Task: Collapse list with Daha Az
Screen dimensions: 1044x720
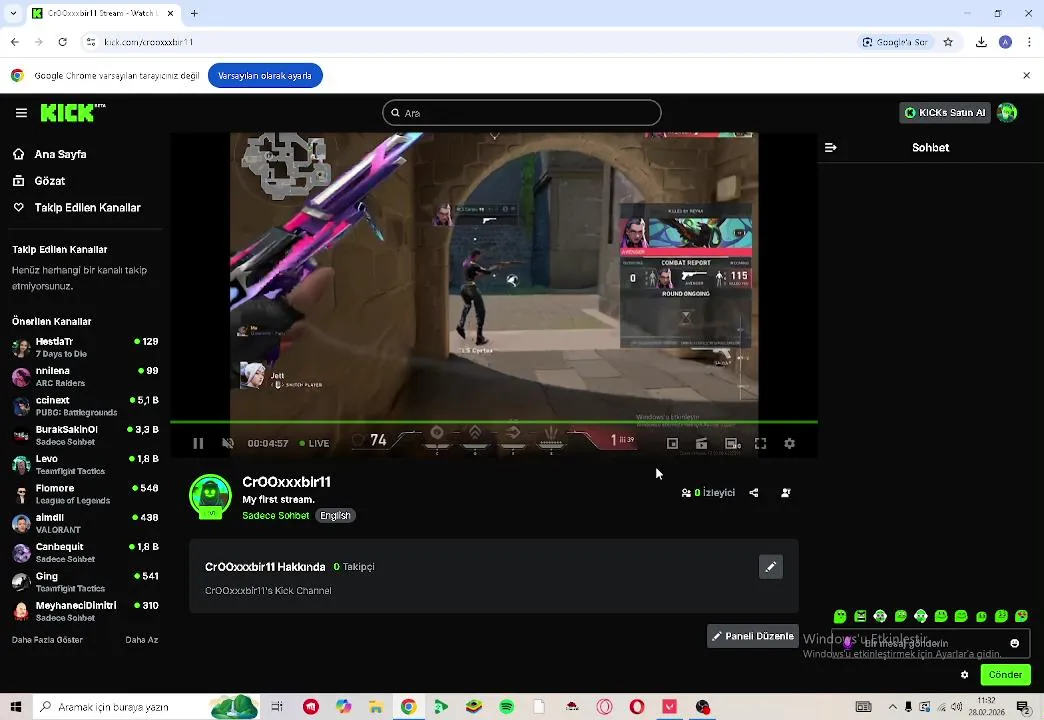Action: (x=142, y=640)
